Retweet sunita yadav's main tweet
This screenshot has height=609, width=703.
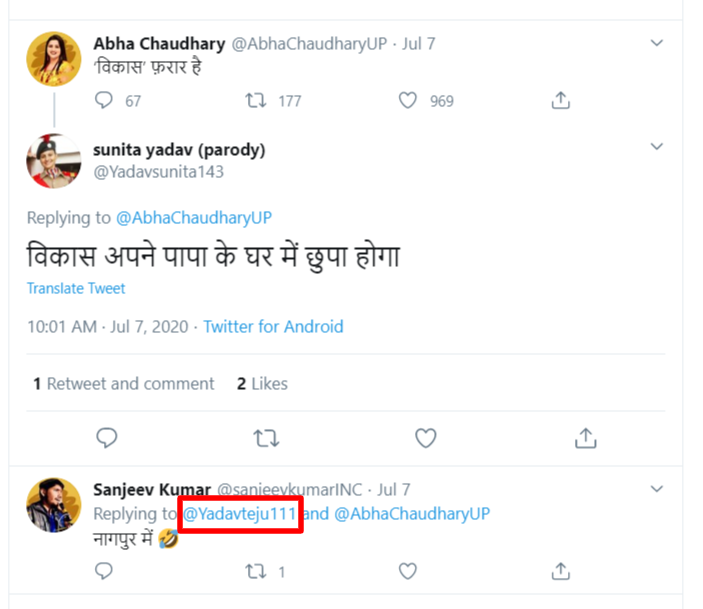[266, 438]
